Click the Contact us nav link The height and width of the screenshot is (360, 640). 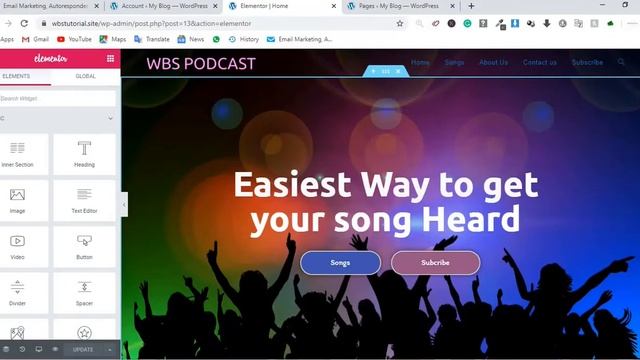click(x=540, y=62)
